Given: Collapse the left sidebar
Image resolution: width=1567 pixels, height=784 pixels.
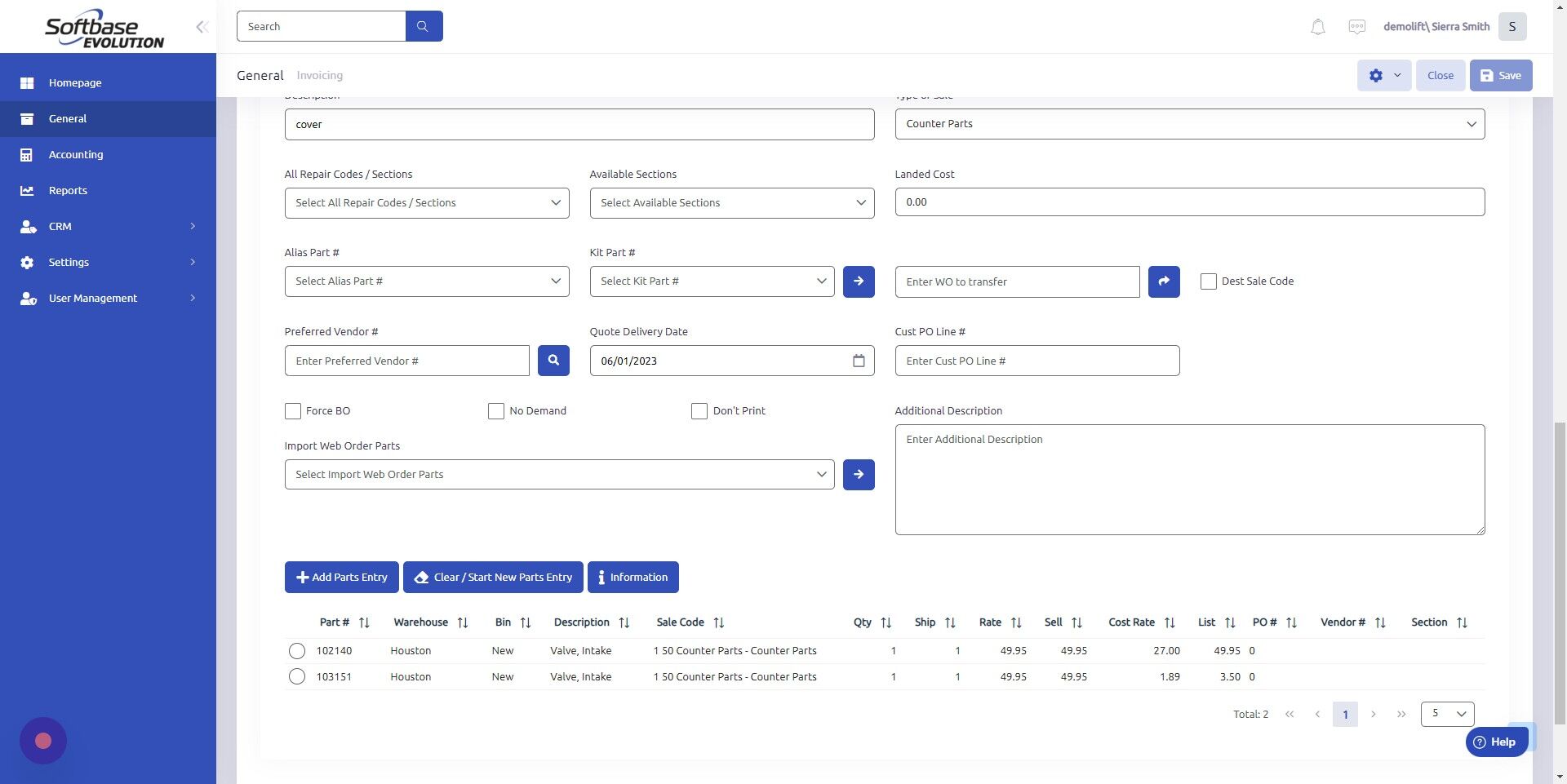Looking at the screenshot, I should click(202, 26).
